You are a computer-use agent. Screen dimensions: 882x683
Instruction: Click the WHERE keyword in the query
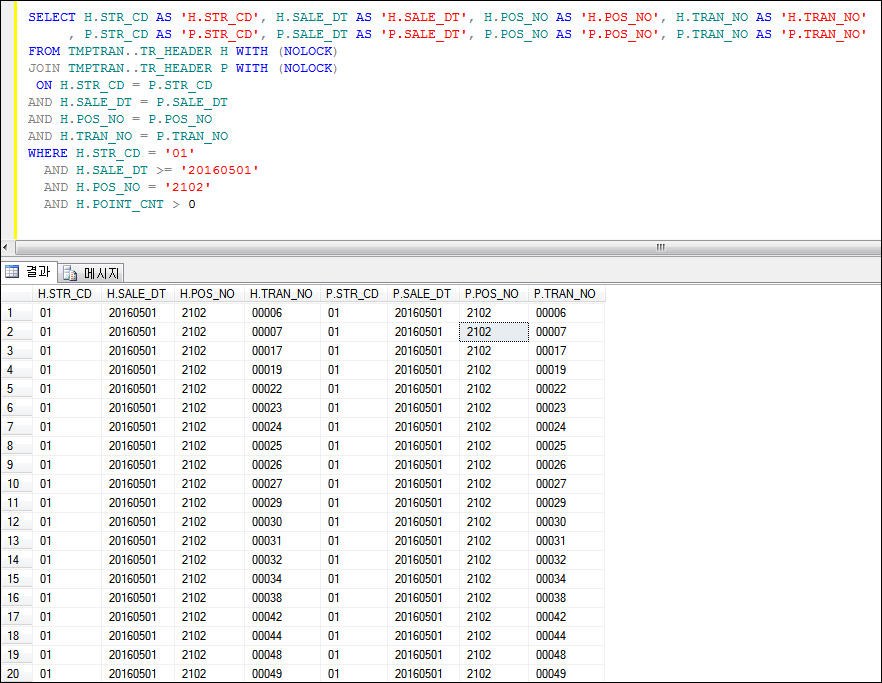coord(48,153)
